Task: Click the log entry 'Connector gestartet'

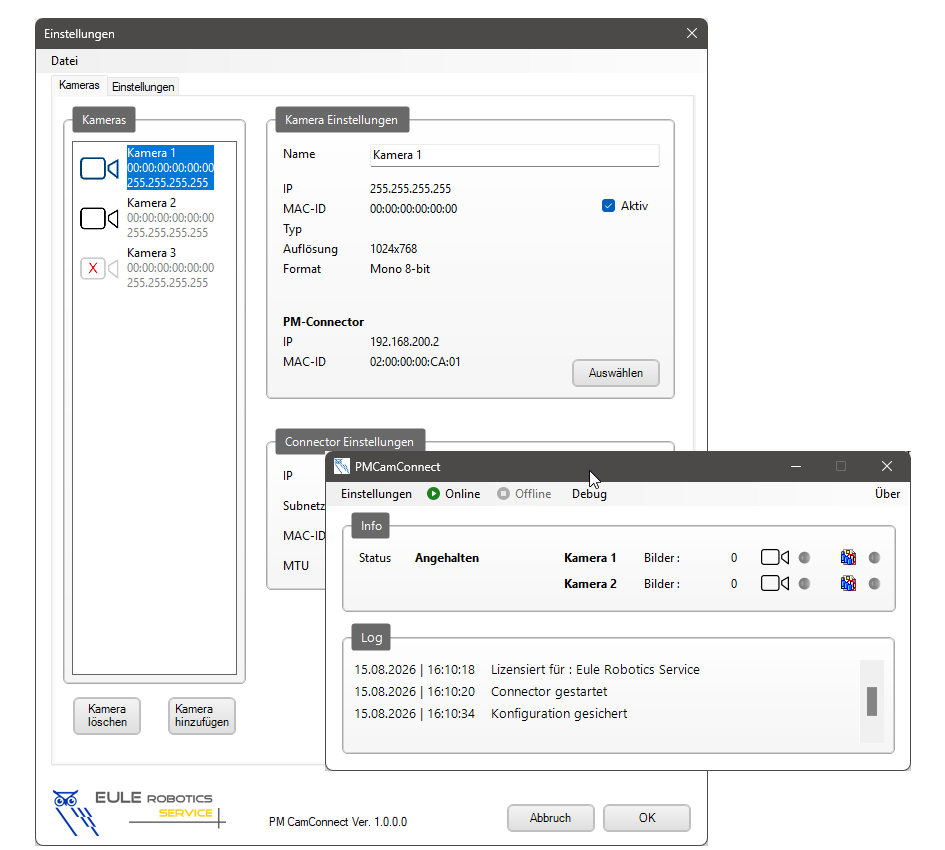Action: [548, 691]
